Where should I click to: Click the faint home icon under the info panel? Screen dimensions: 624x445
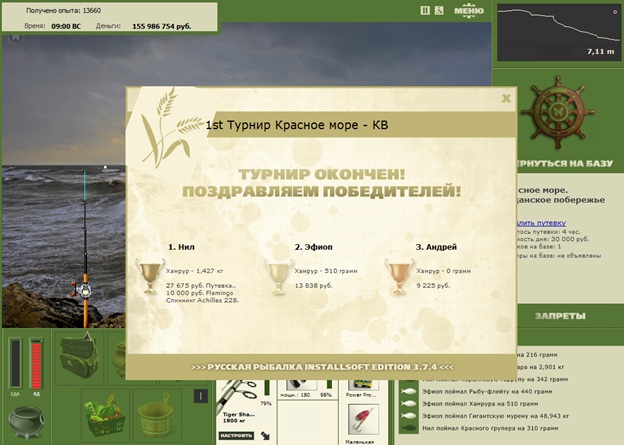[16, 37]
